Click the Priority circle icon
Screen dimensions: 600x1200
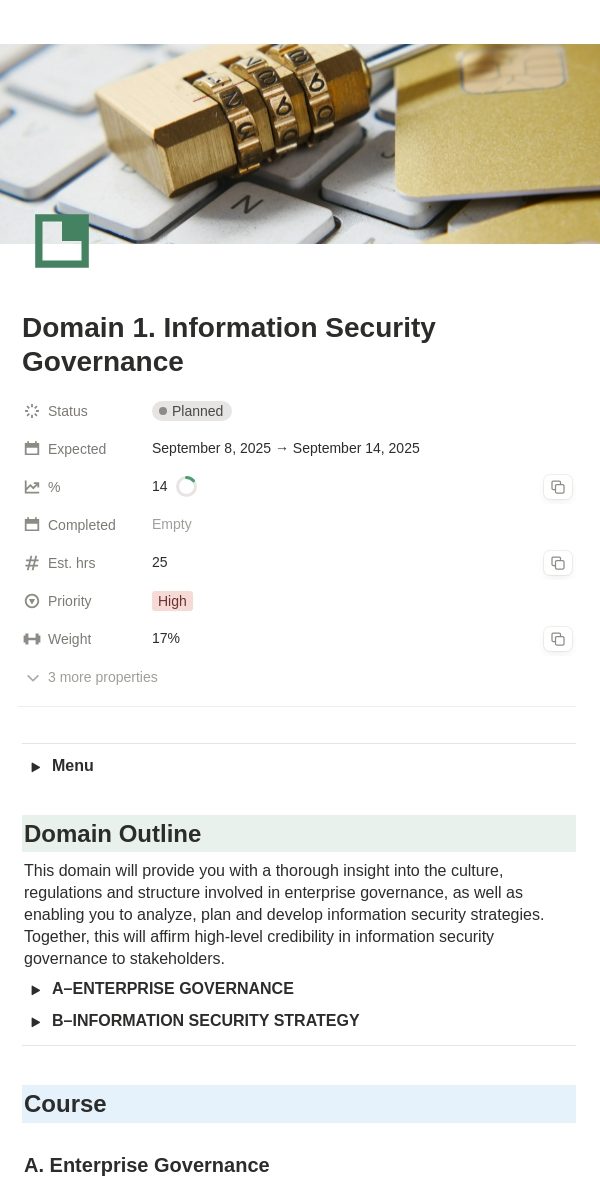[x=32, y=601]
